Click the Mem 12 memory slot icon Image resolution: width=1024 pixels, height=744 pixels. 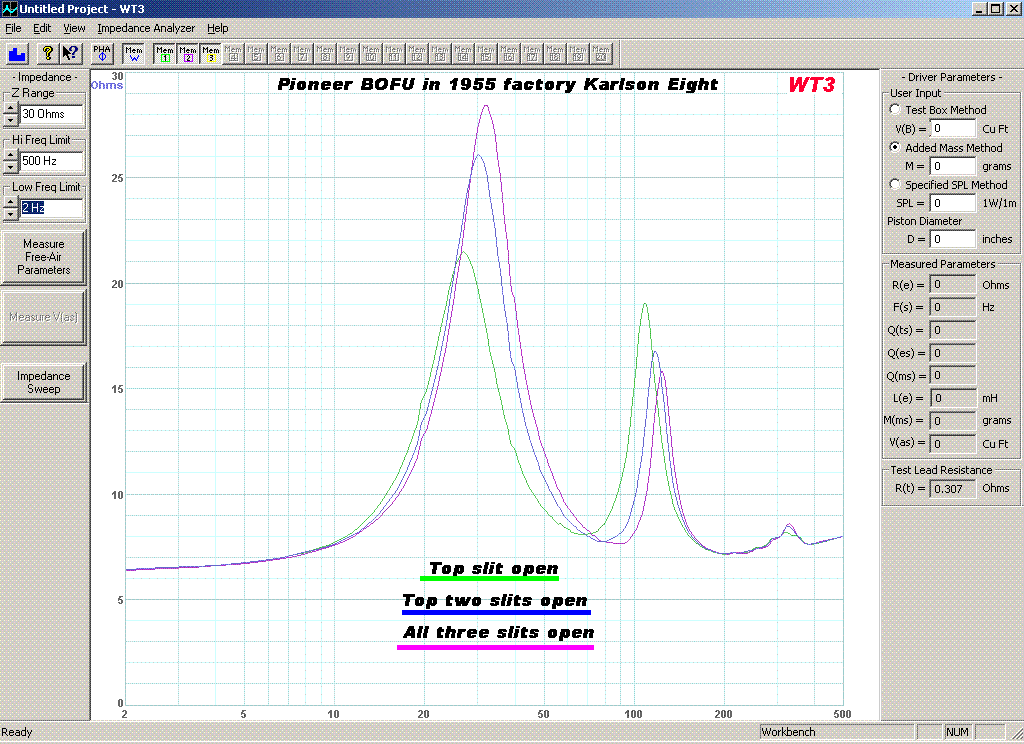click(417, 54)
